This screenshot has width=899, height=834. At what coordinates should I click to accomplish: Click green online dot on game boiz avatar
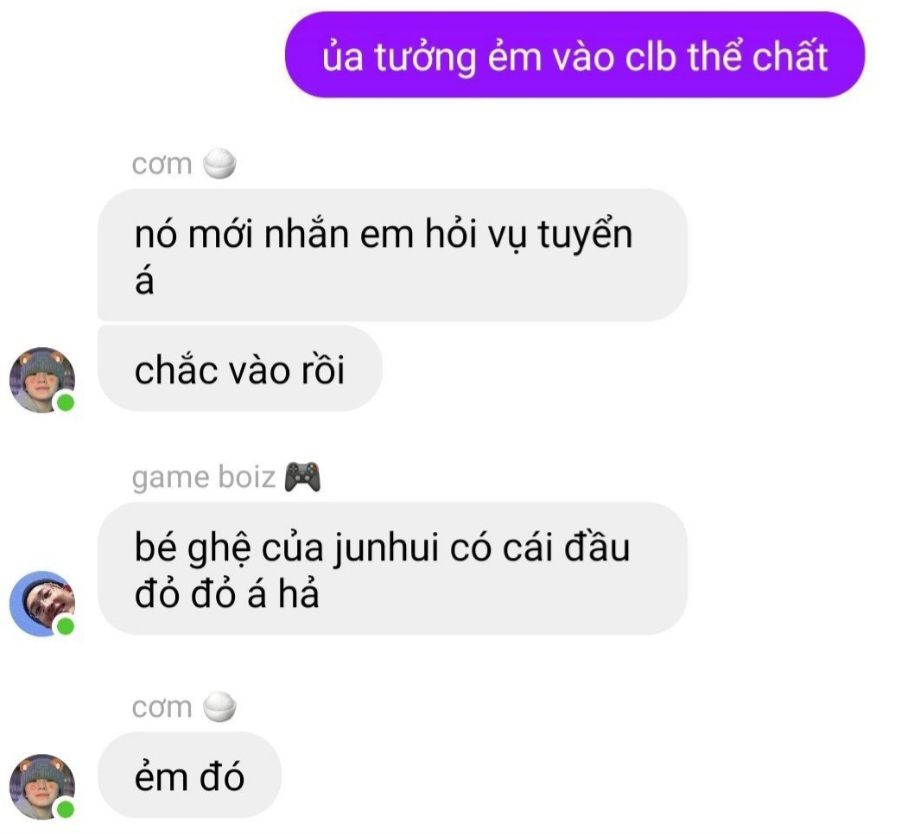point(65,626)
